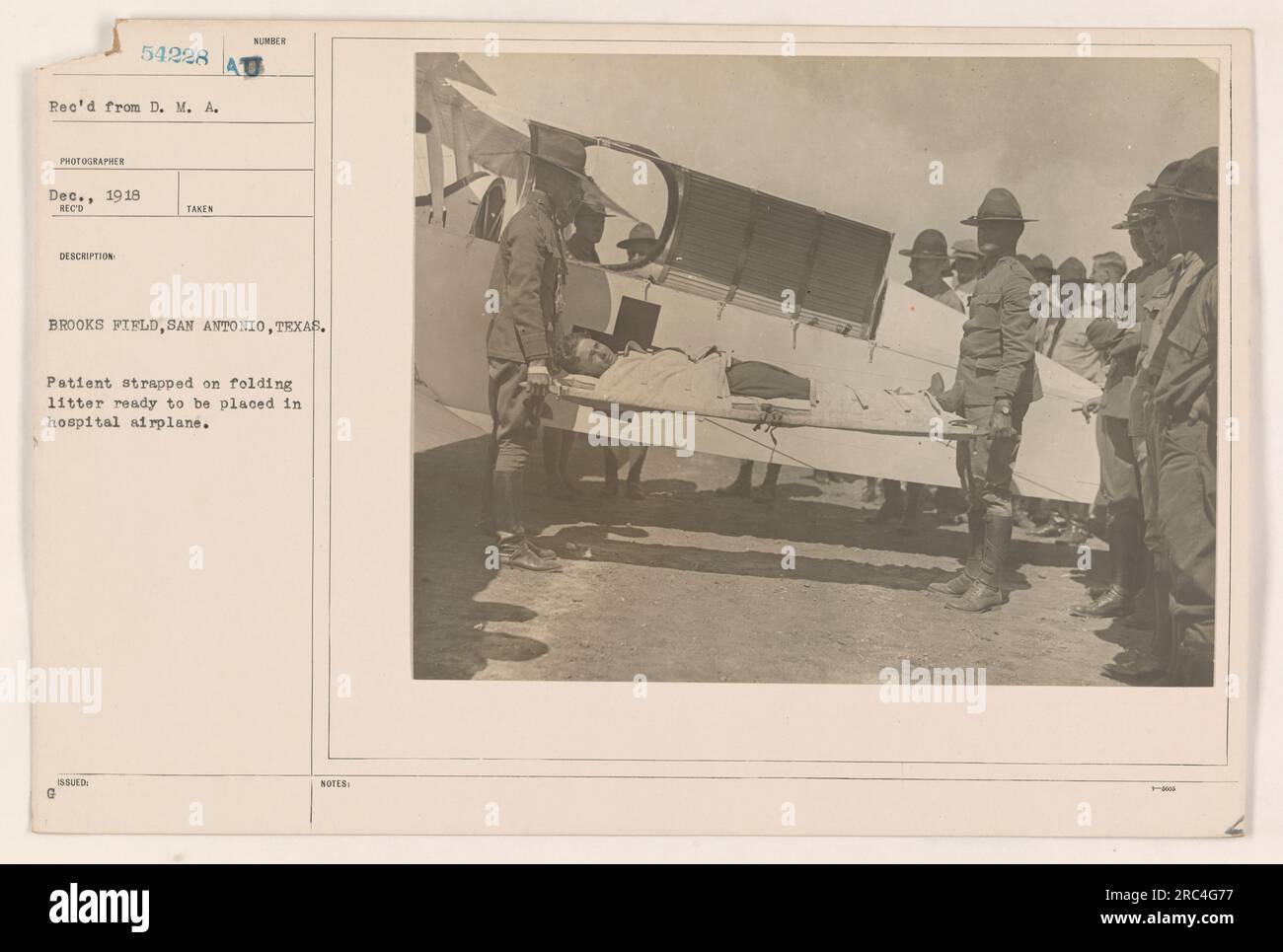The image size is (1283, 952).
Task: Click the historical photograph thumbnail
Action: coord(815,367)
